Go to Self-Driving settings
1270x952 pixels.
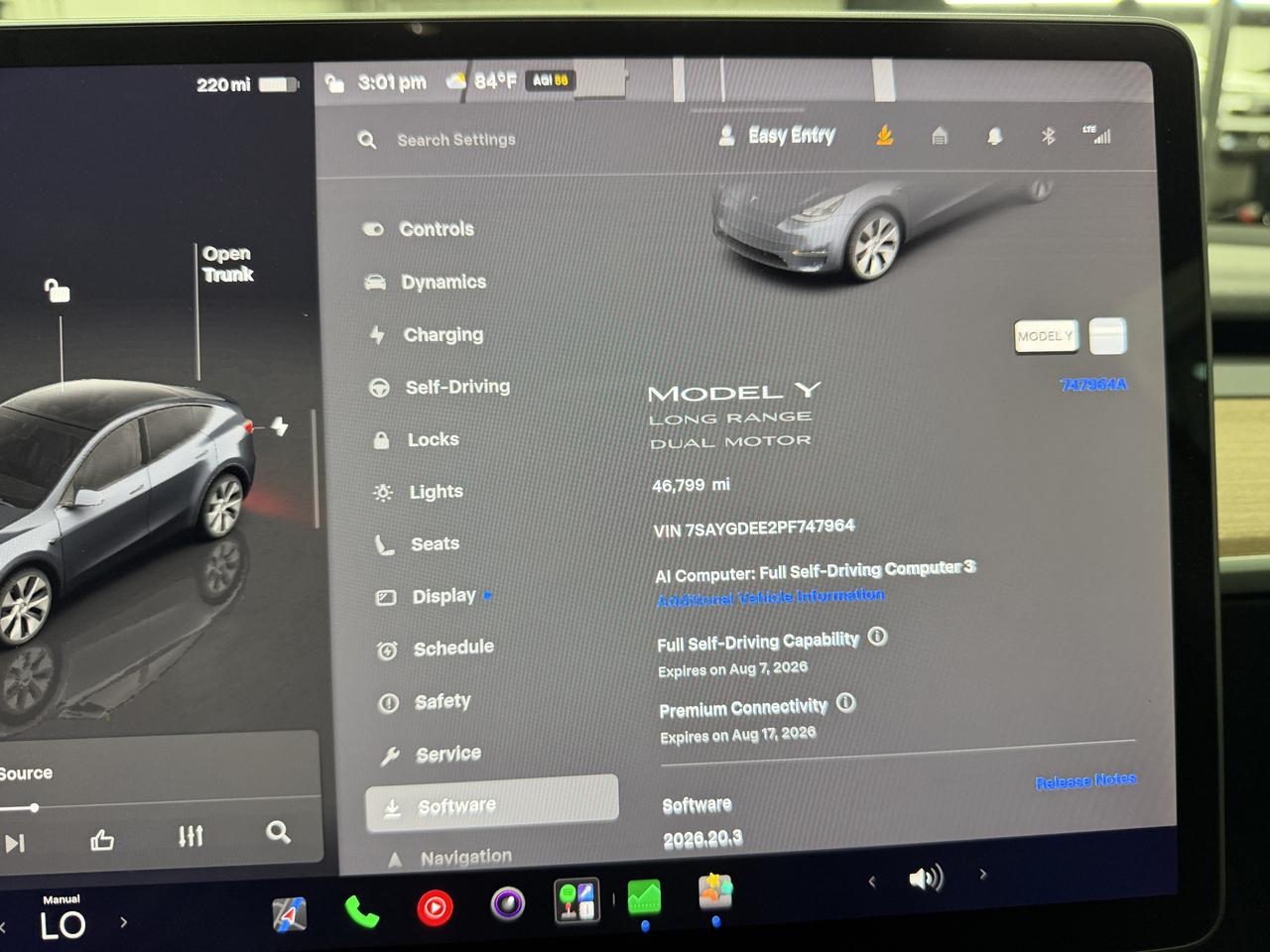click(439, 387)
